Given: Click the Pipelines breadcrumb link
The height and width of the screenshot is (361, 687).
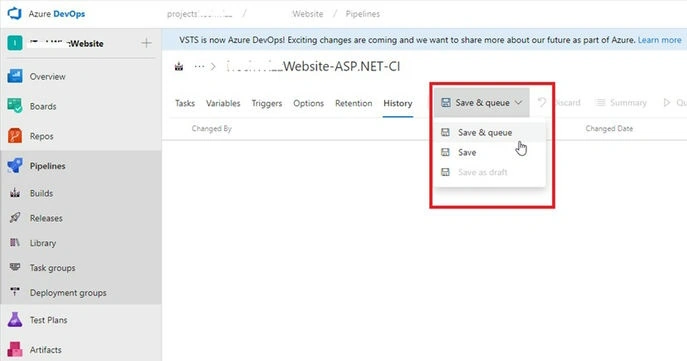Looking at the screenshot, I should click(362, 14).
